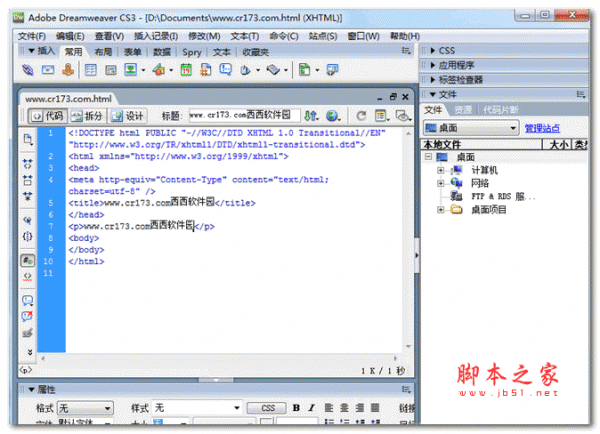Refresh design view icon

click(x=361, y=115)
